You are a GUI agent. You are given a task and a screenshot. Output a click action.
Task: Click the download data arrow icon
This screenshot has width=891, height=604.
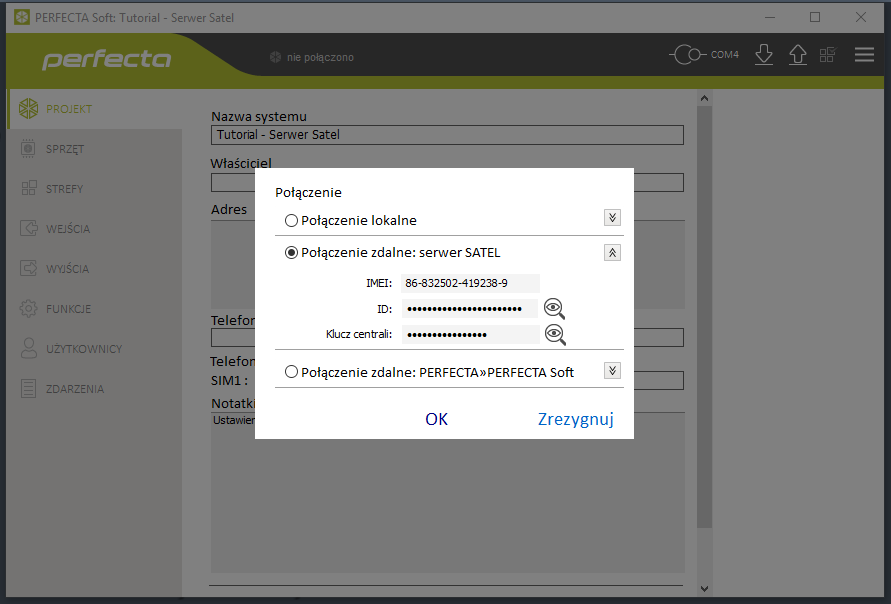point(764,55)
